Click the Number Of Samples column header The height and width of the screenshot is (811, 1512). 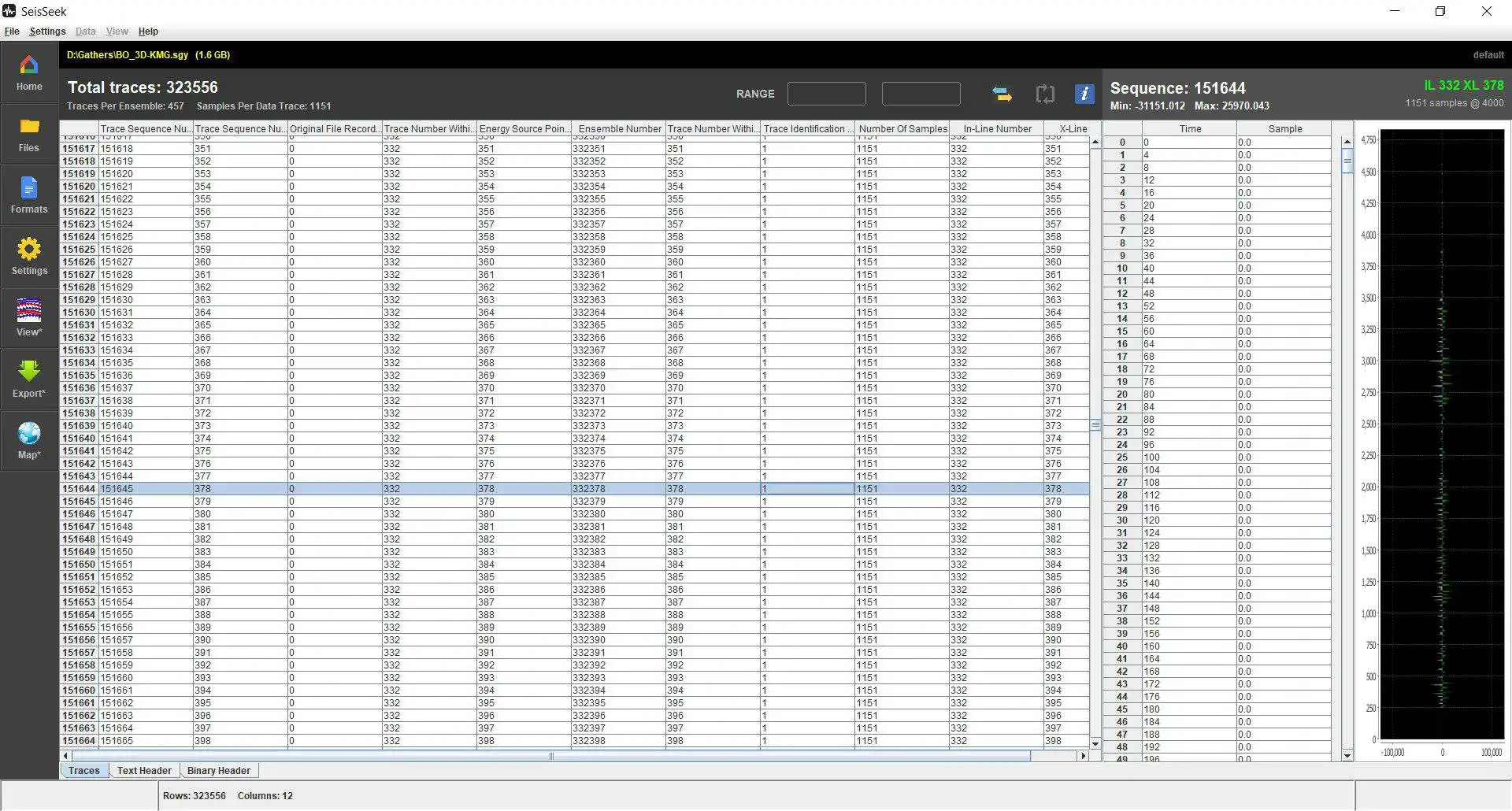pos(902,129)
